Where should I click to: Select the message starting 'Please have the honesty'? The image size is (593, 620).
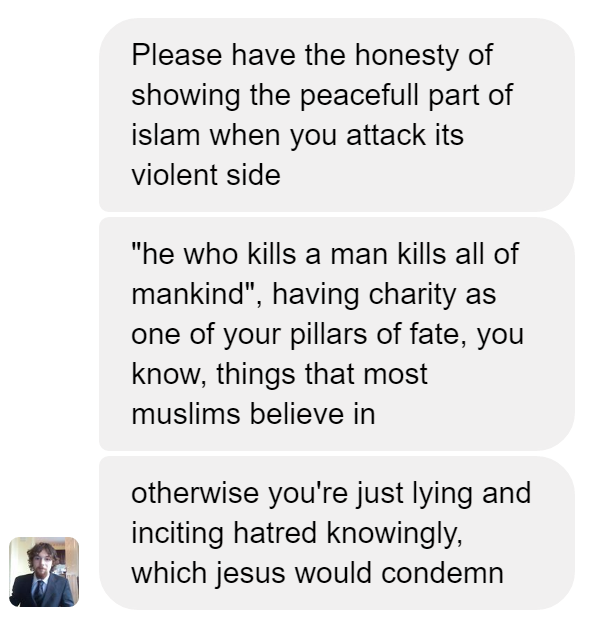pyautogui.click(x=336, y=115)
